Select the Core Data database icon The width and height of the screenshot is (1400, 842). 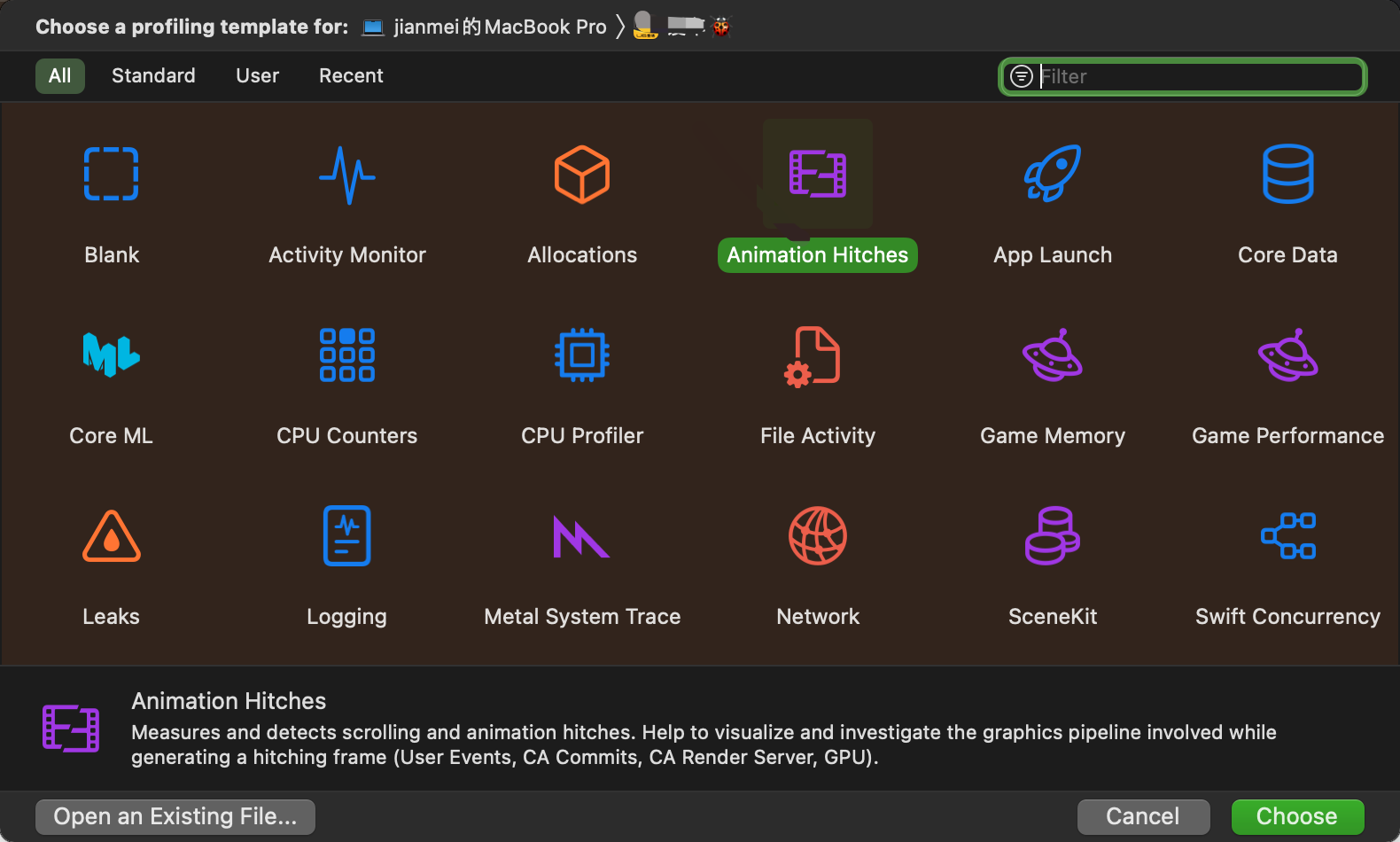point(1287,174)
